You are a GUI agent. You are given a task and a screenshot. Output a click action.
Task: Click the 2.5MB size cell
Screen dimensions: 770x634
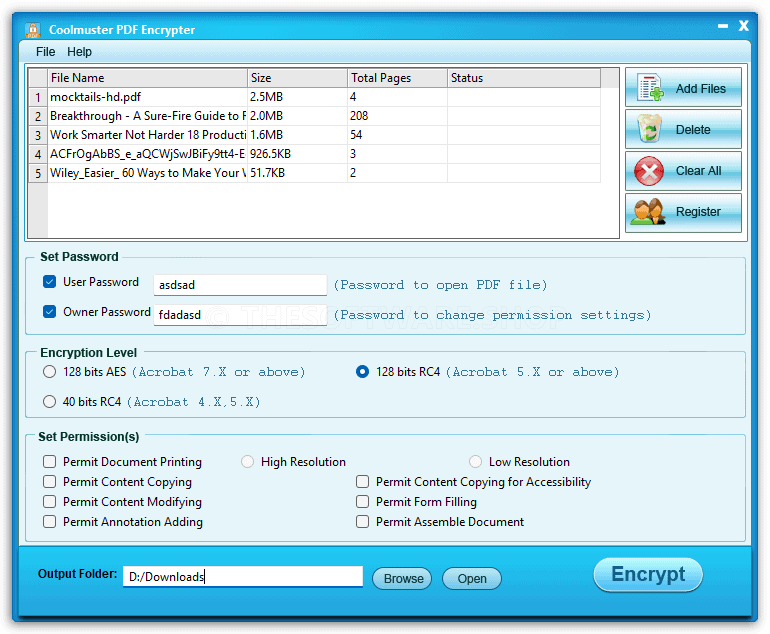coord(298,97)
